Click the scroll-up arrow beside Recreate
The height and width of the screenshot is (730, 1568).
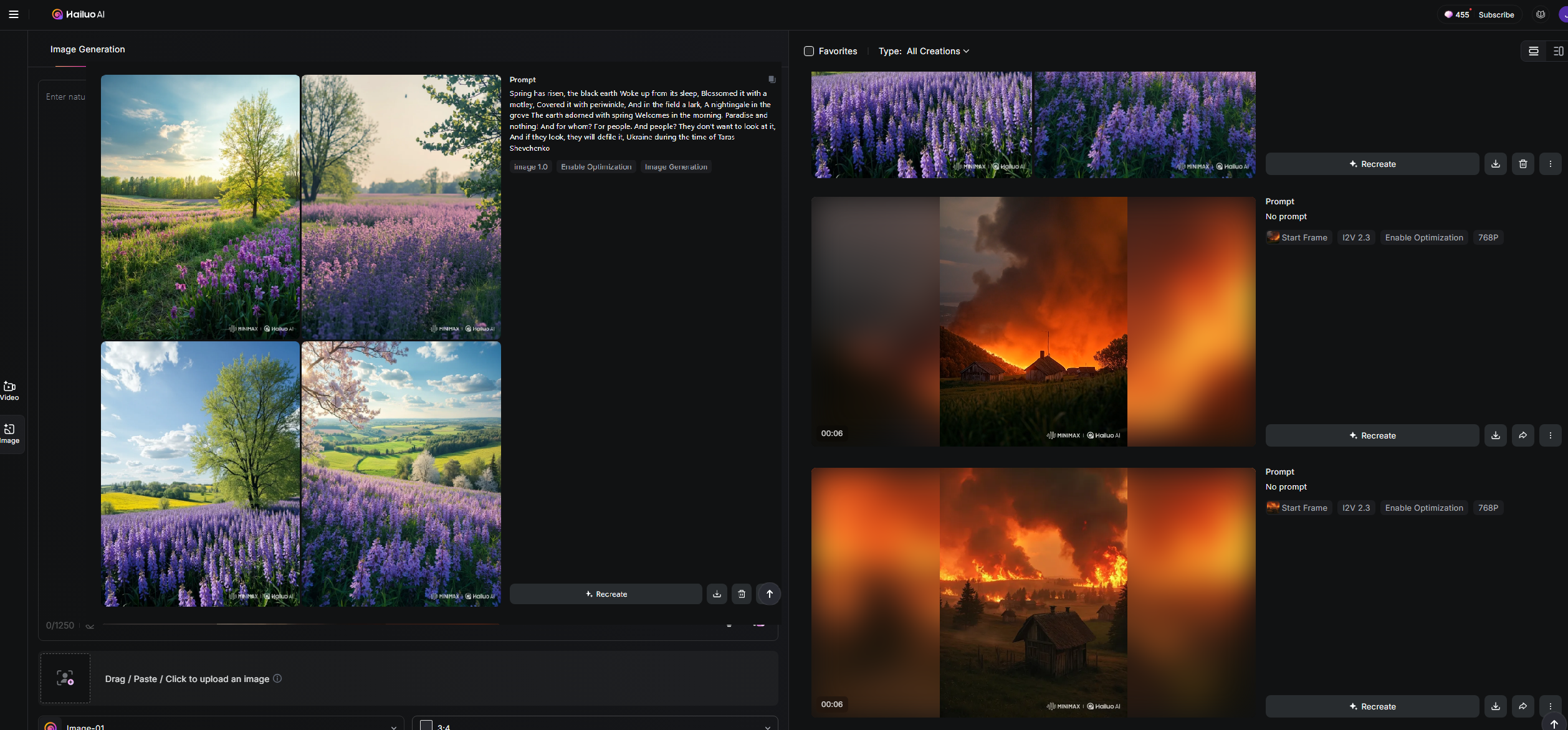click(769, 594)
